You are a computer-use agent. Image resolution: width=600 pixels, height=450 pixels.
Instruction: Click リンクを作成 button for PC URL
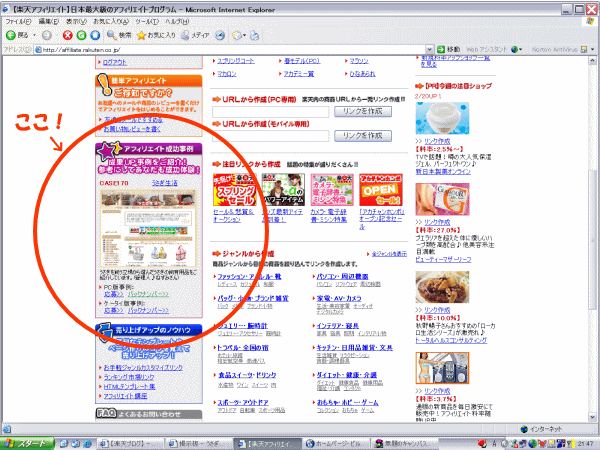(x=363, y=111)
